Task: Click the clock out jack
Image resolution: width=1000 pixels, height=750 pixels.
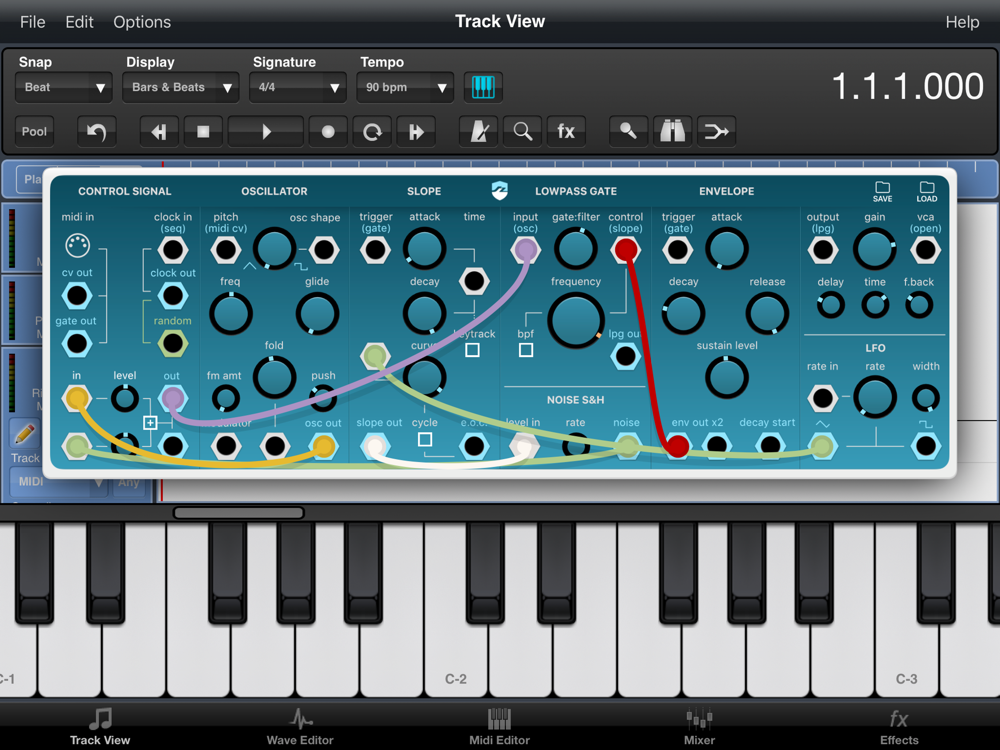Action: 173,296
